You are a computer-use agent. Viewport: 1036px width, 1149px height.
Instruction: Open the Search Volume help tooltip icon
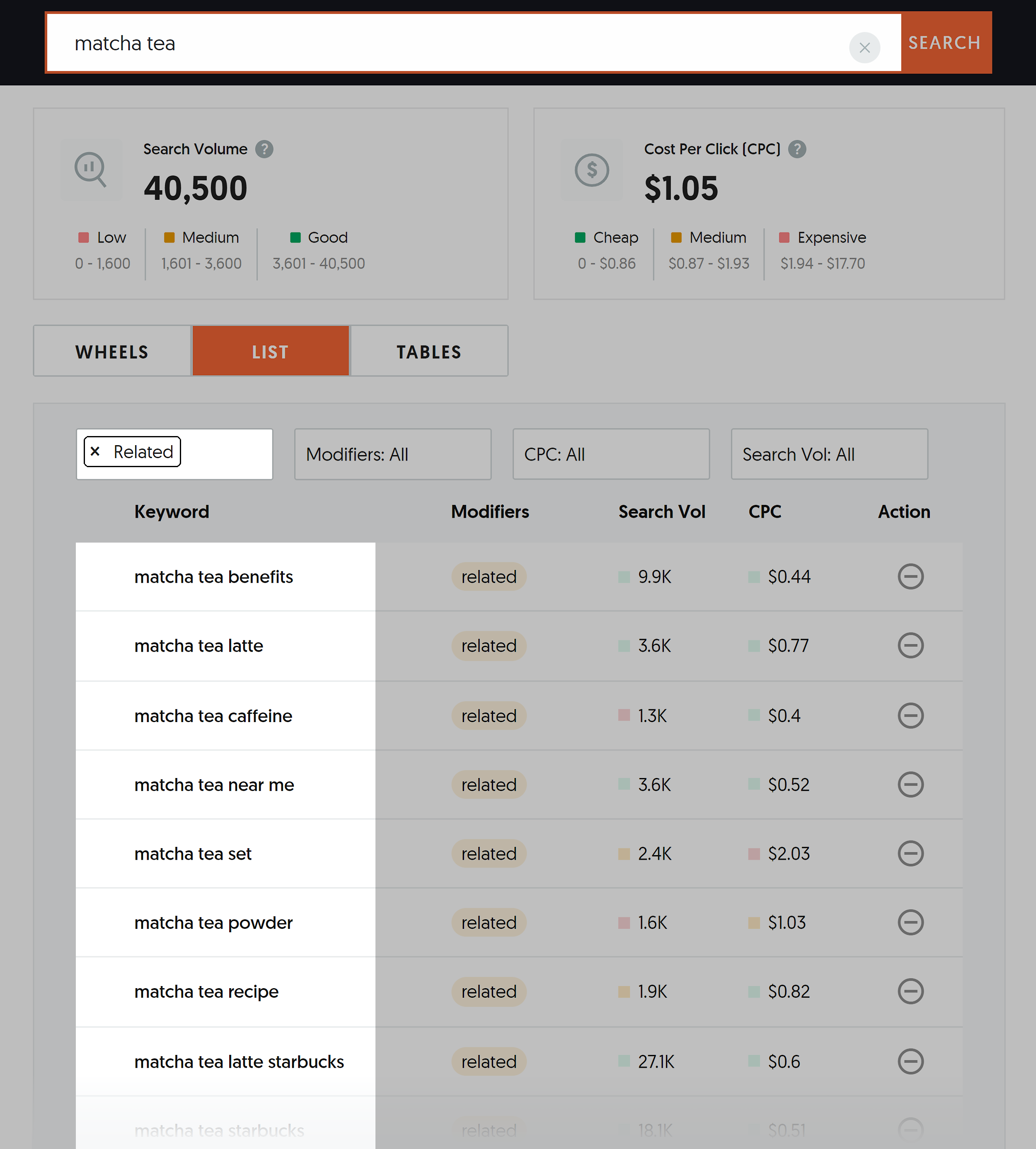pos(264,149)
